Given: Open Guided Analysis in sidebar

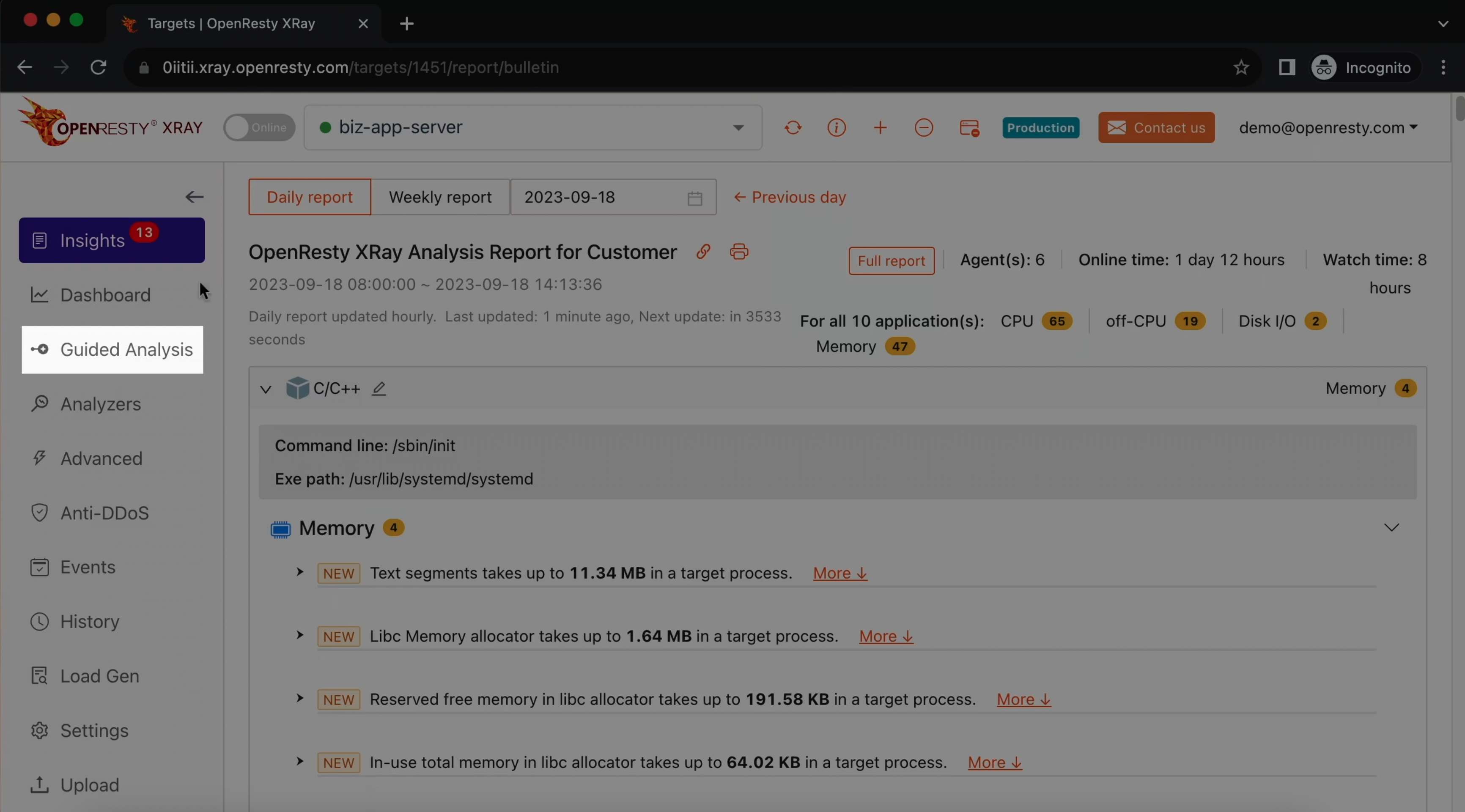Looking at the screenshot, I should (x=112, y=349).
